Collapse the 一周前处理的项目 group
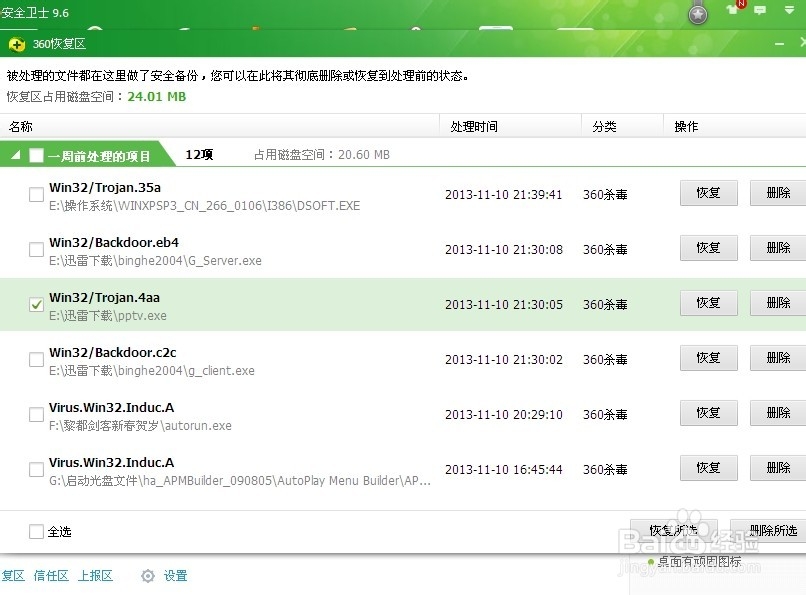Screen dimensions: 806x595 pyautogui.click(x=16, y=155)
